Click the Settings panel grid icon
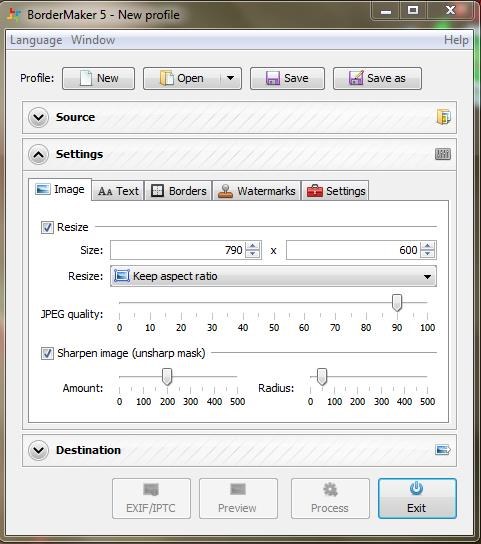 [x=443, y=154]
